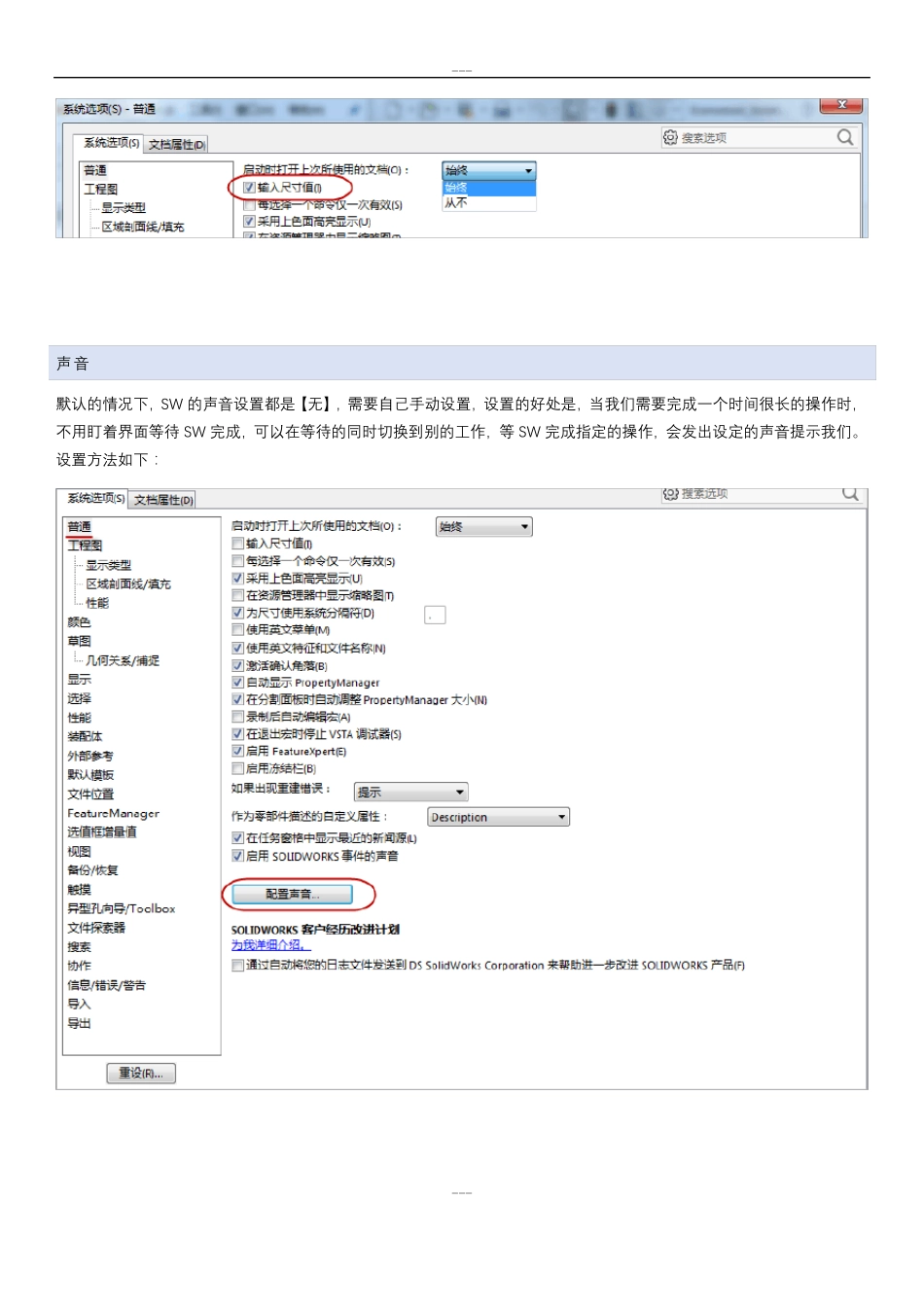
Task: Open the 提示 rebuild error dropdown
Action: click(x=410, y=793)
